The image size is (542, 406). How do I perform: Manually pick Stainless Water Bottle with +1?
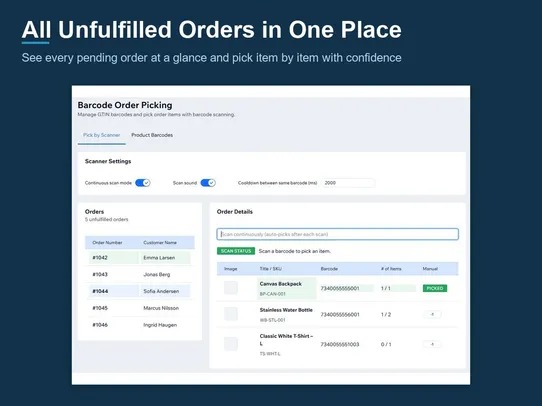[x=432, y=314]
